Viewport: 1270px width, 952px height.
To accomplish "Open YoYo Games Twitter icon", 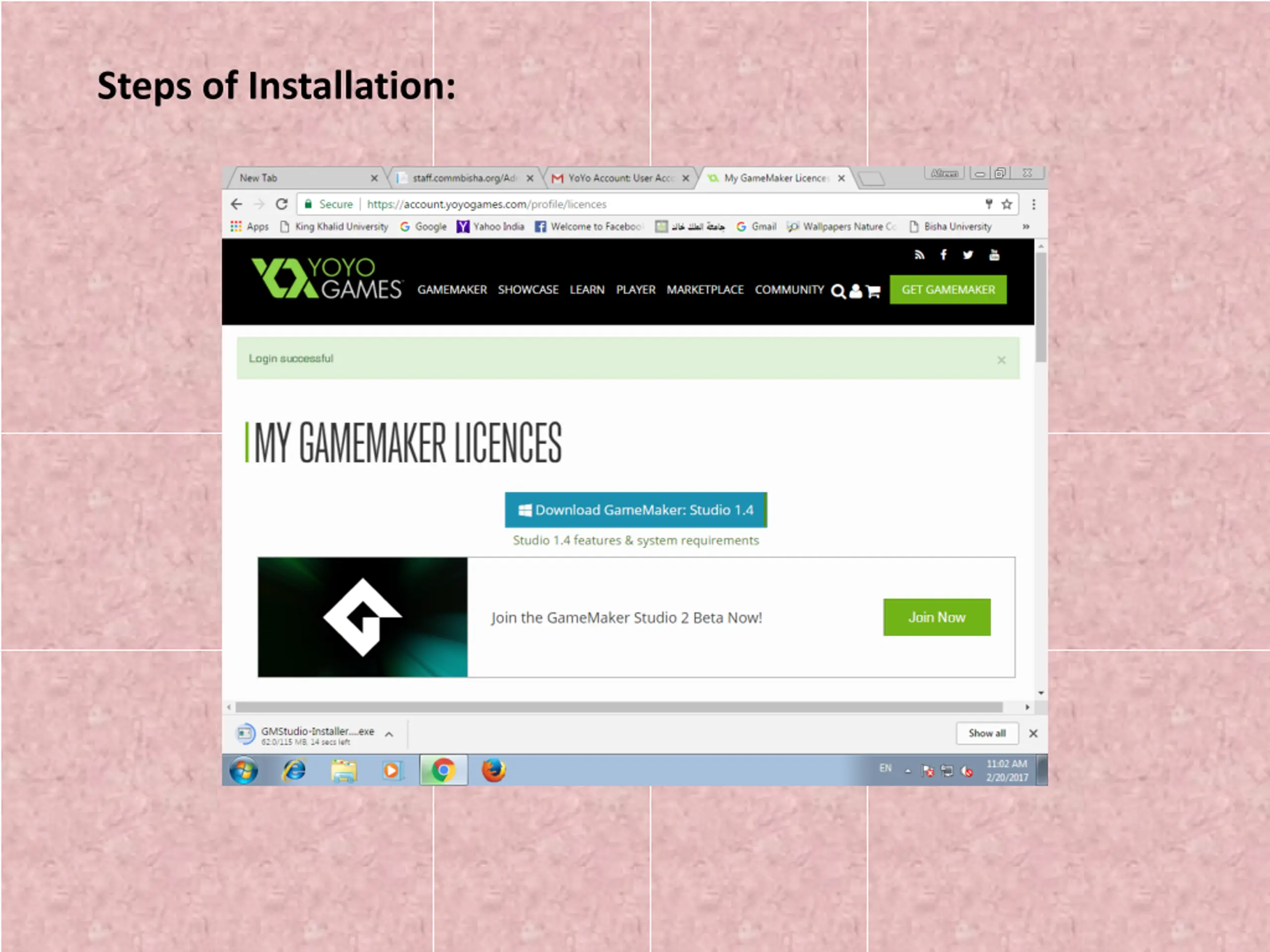I will pyautogui.click(x=968, y=255).
